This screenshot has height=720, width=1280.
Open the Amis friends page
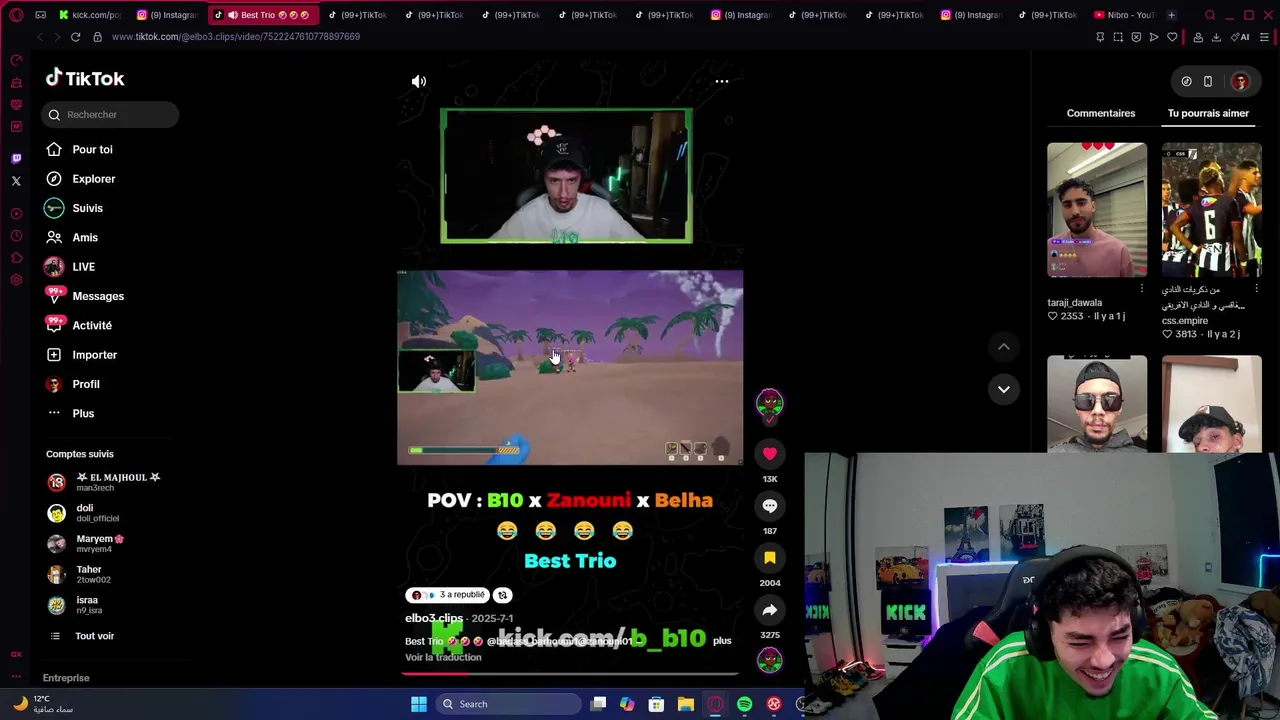[84, 238]
